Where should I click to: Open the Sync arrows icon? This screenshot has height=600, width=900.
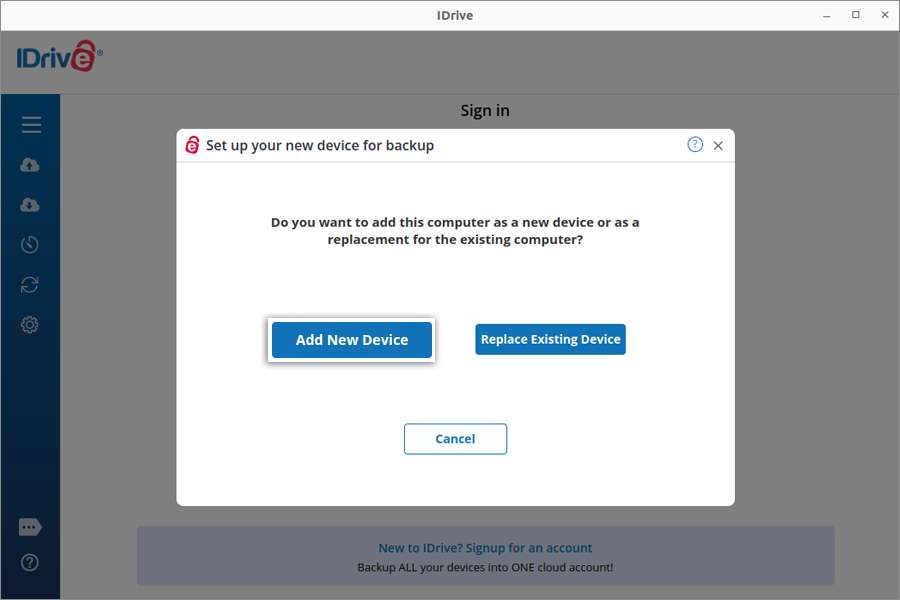pyautogui.click(x=30, y=285)
